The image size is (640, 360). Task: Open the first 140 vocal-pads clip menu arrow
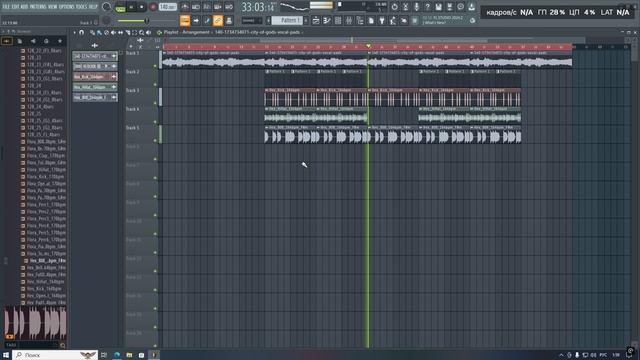[164, 53]
